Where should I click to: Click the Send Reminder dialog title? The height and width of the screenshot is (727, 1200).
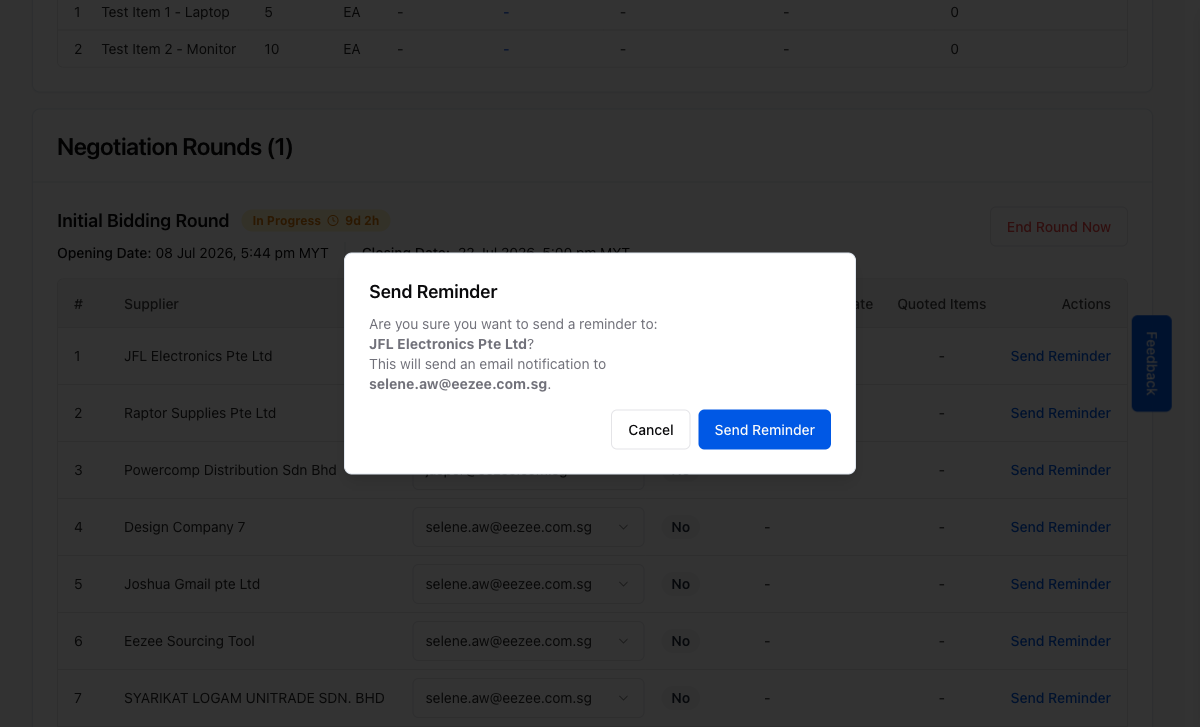[x=433, y=292]
